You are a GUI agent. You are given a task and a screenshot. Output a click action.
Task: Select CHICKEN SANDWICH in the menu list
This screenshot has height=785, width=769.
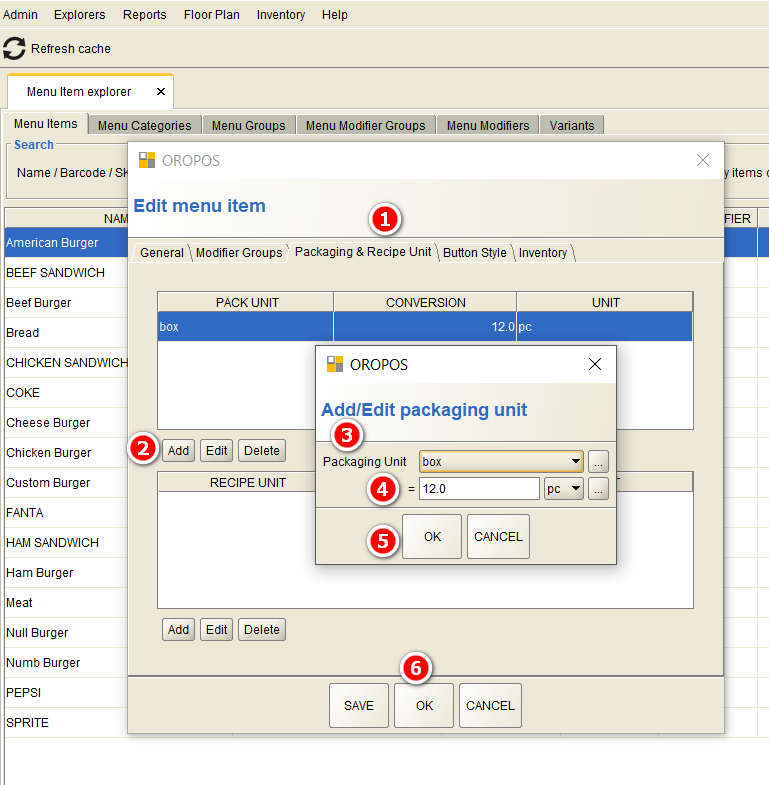(66, 363)
